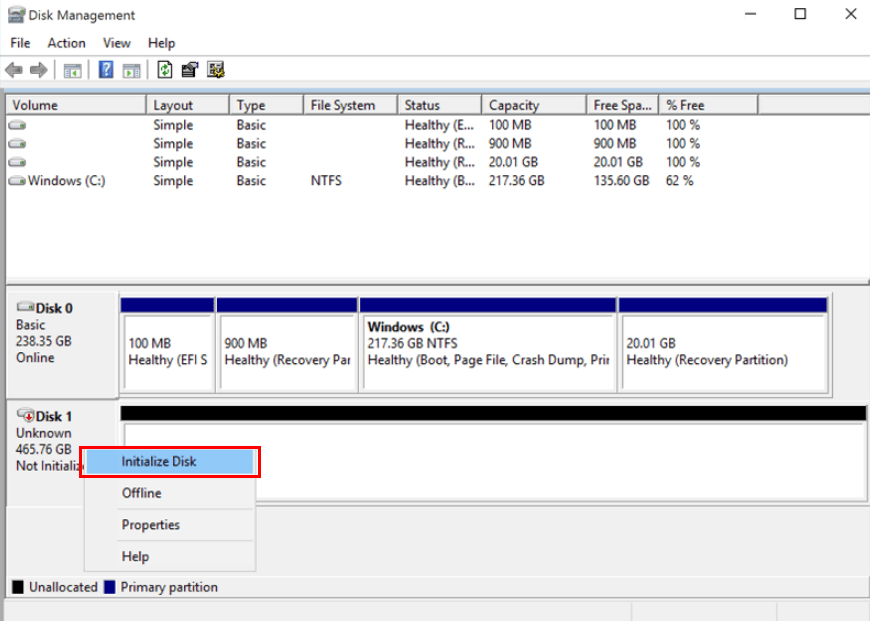Image resolution: width=870 pixels, height=621 pixels.
Task: Click the Windows (C:) volume drive icon
Action: 17,181
